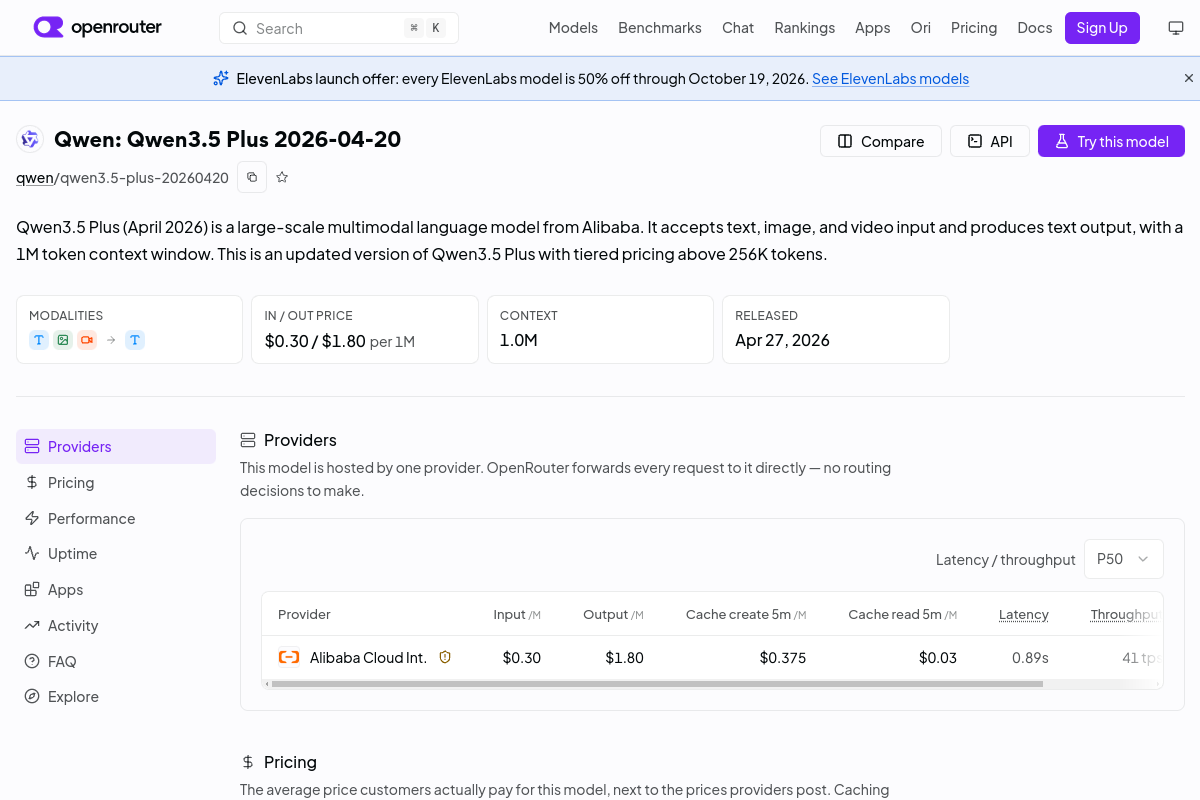Click the $0.375 cache create price

[x=783, y=657]
